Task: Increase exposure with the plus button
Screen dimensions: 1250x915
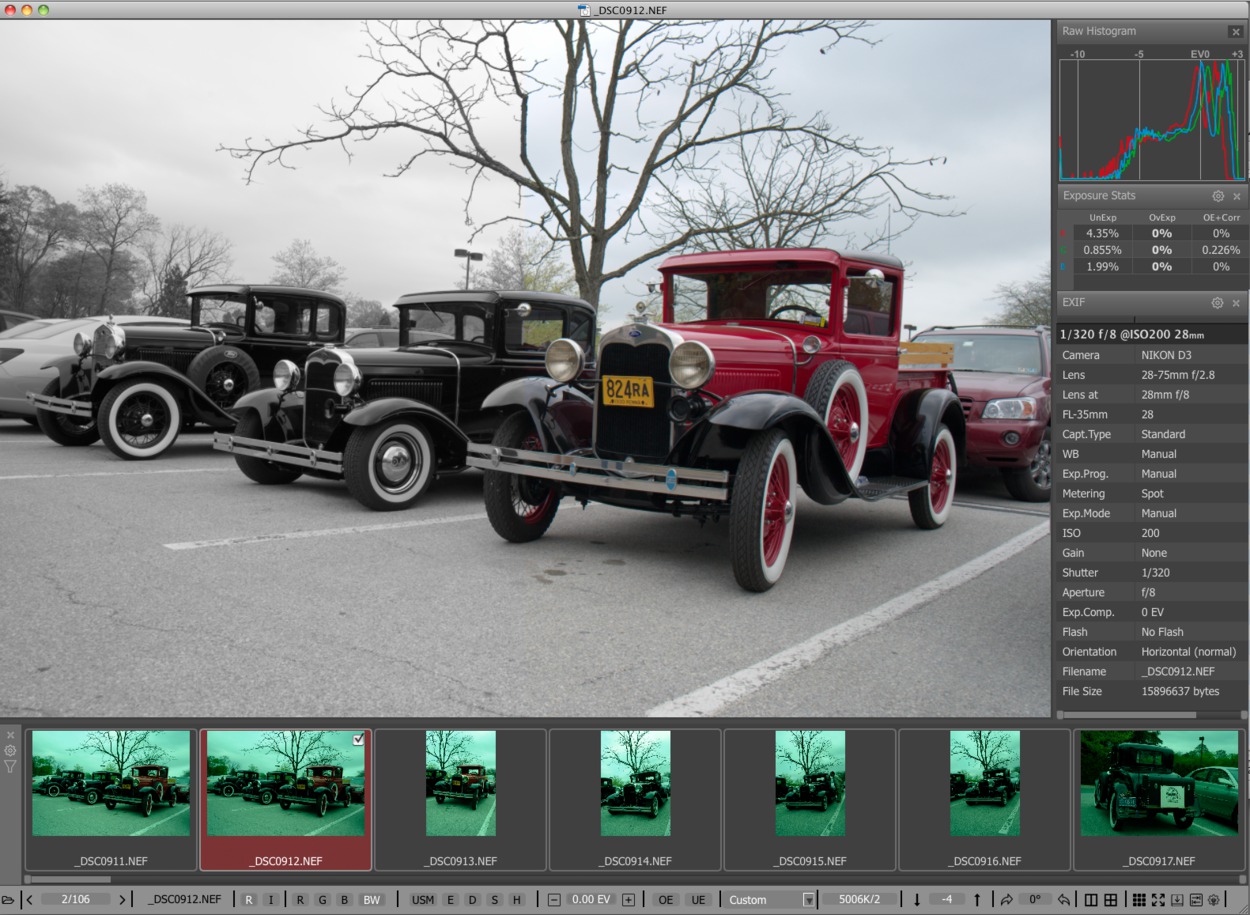Action: (628, 900)
